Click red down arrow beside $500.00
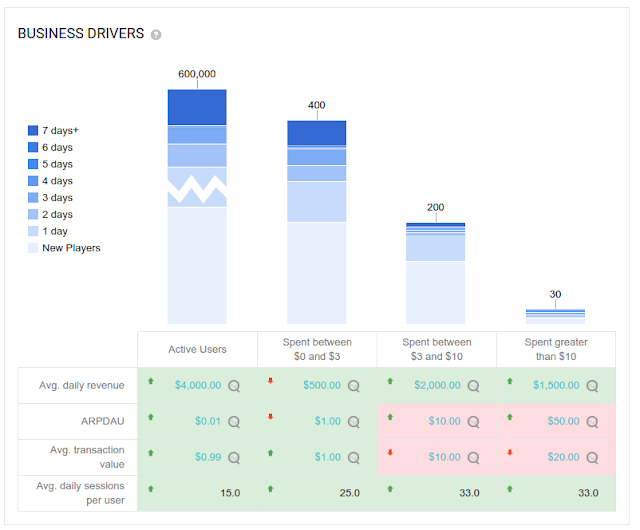Image resolution: width=640 pixels, height=530 pixels. point(270,381)
